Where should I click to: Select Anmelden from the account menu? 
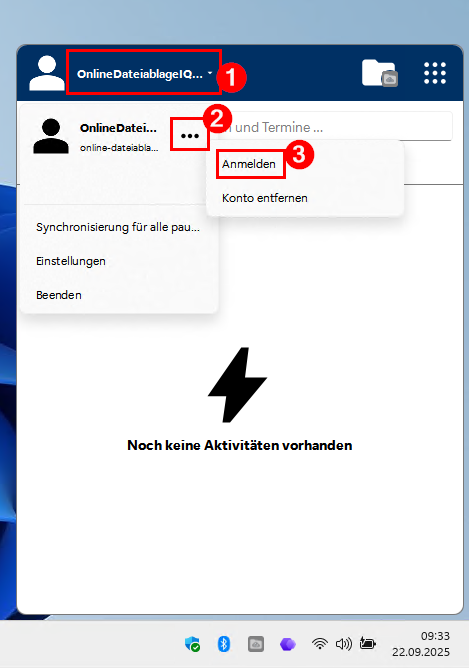pyautogui.click(x=249, y=164)
